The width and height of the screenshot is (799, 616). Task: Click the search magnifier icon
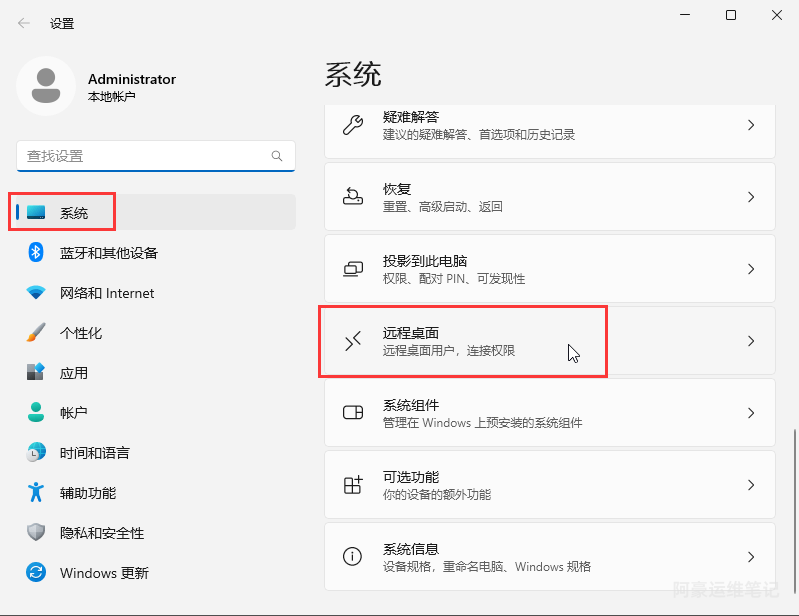coord(277,156)
